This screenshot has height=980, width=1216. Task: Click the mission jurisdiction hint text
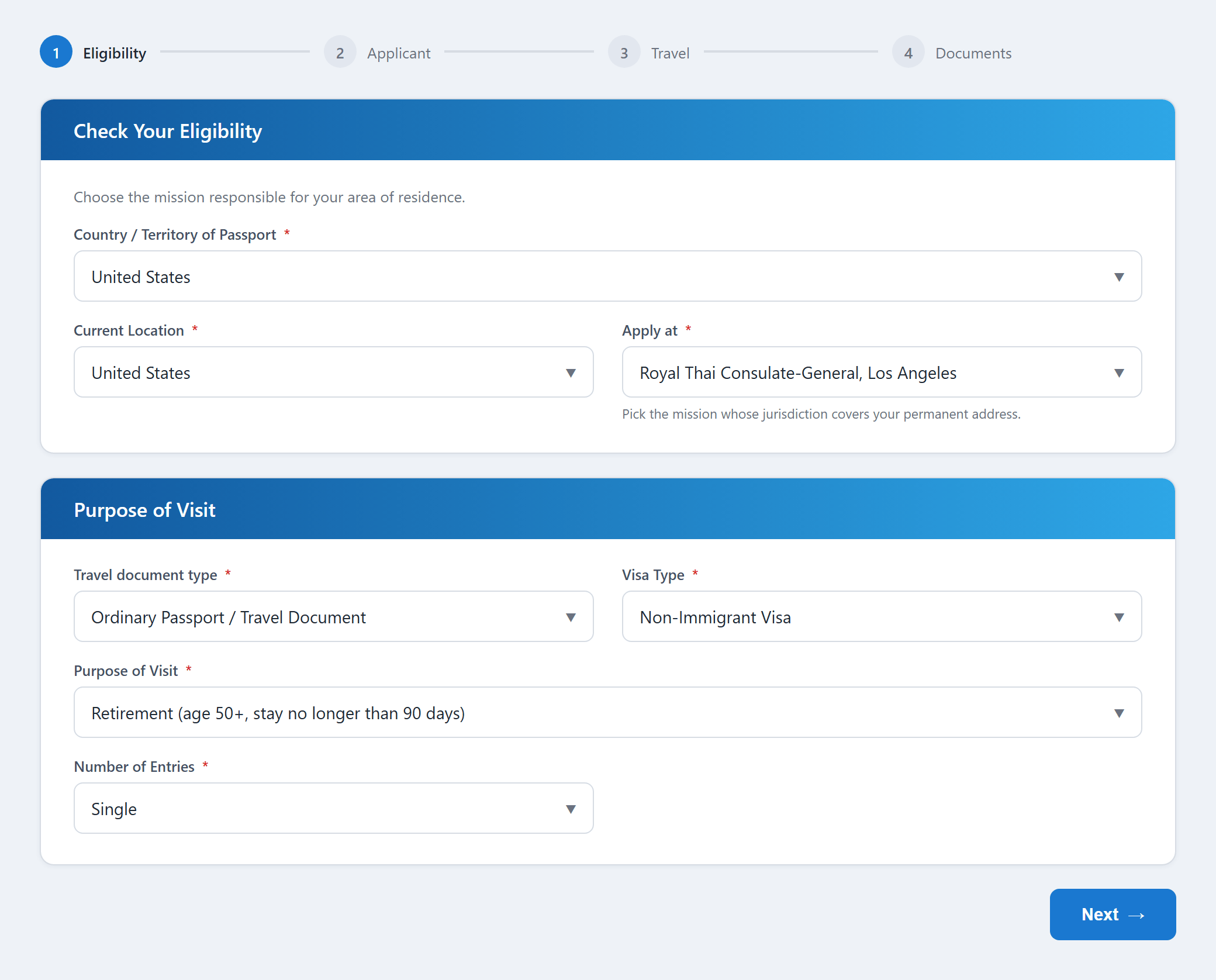click(x=821, y=414)
